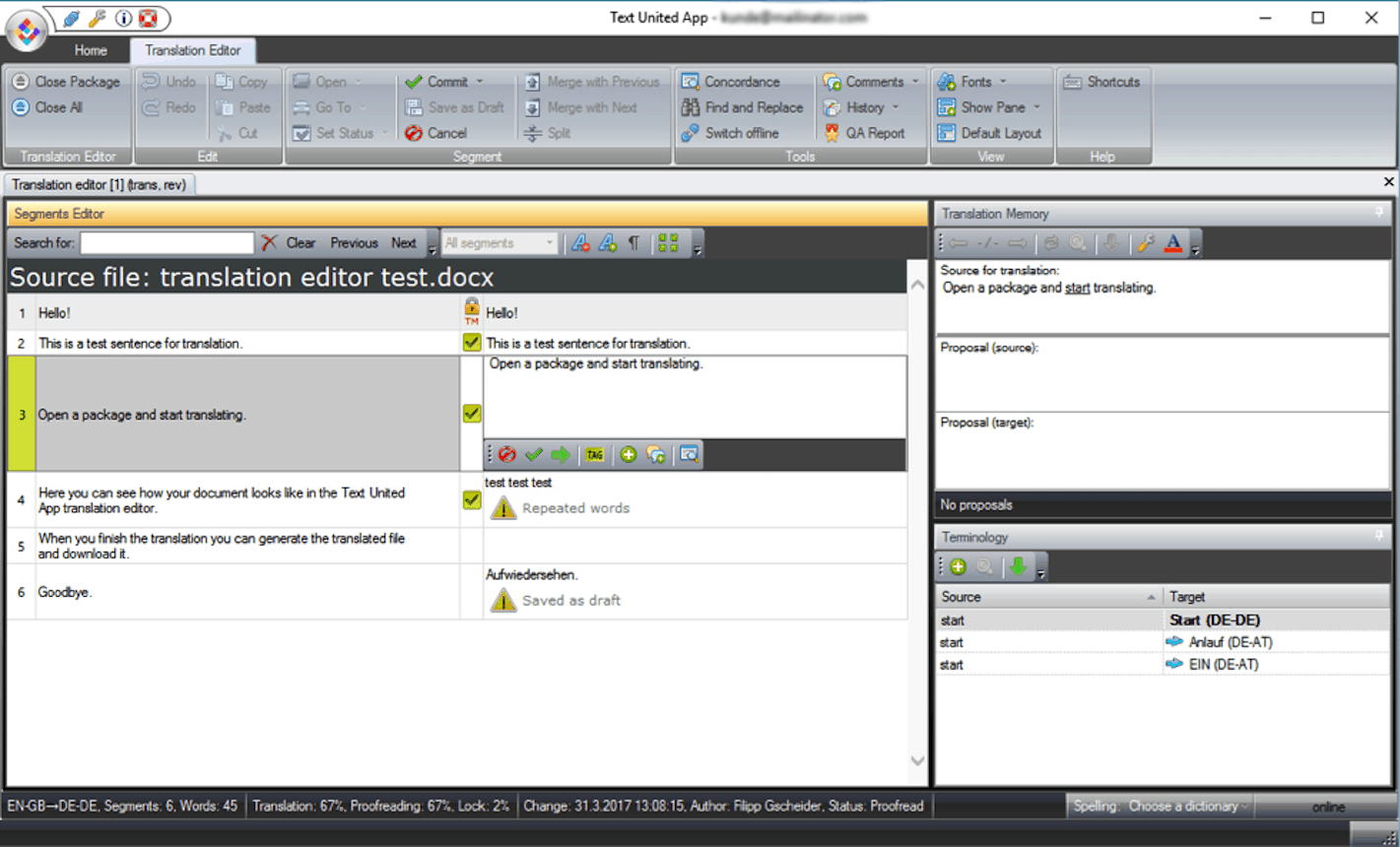The image size is (1400, 847).
Task: Pin the Terminology panel
Action: [x=1379, y=537]
